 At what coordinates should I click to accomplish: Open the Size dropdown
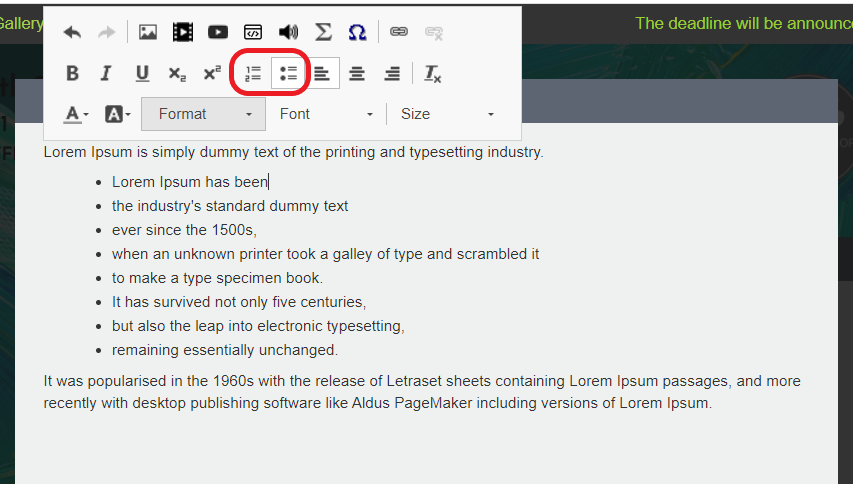point(447,114)
